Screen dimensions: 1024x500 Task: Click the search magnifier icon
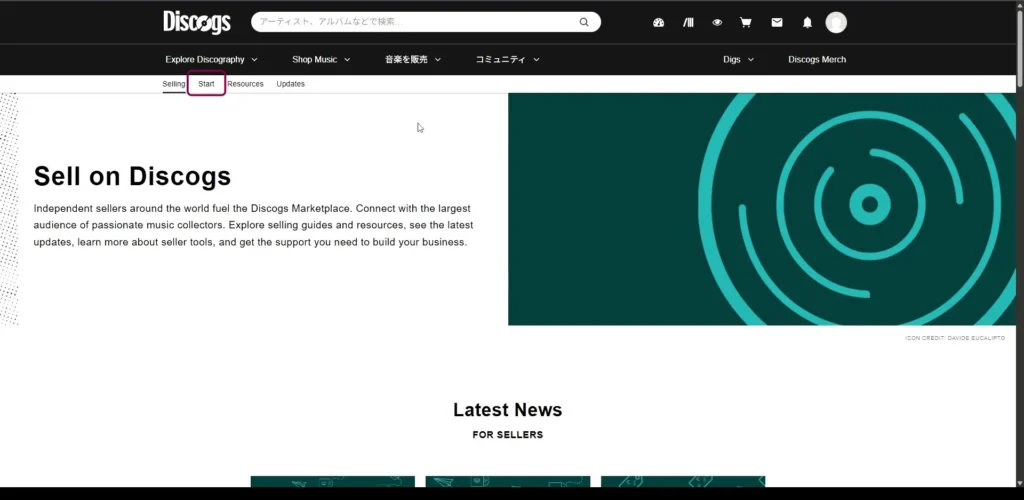point(584,22)
